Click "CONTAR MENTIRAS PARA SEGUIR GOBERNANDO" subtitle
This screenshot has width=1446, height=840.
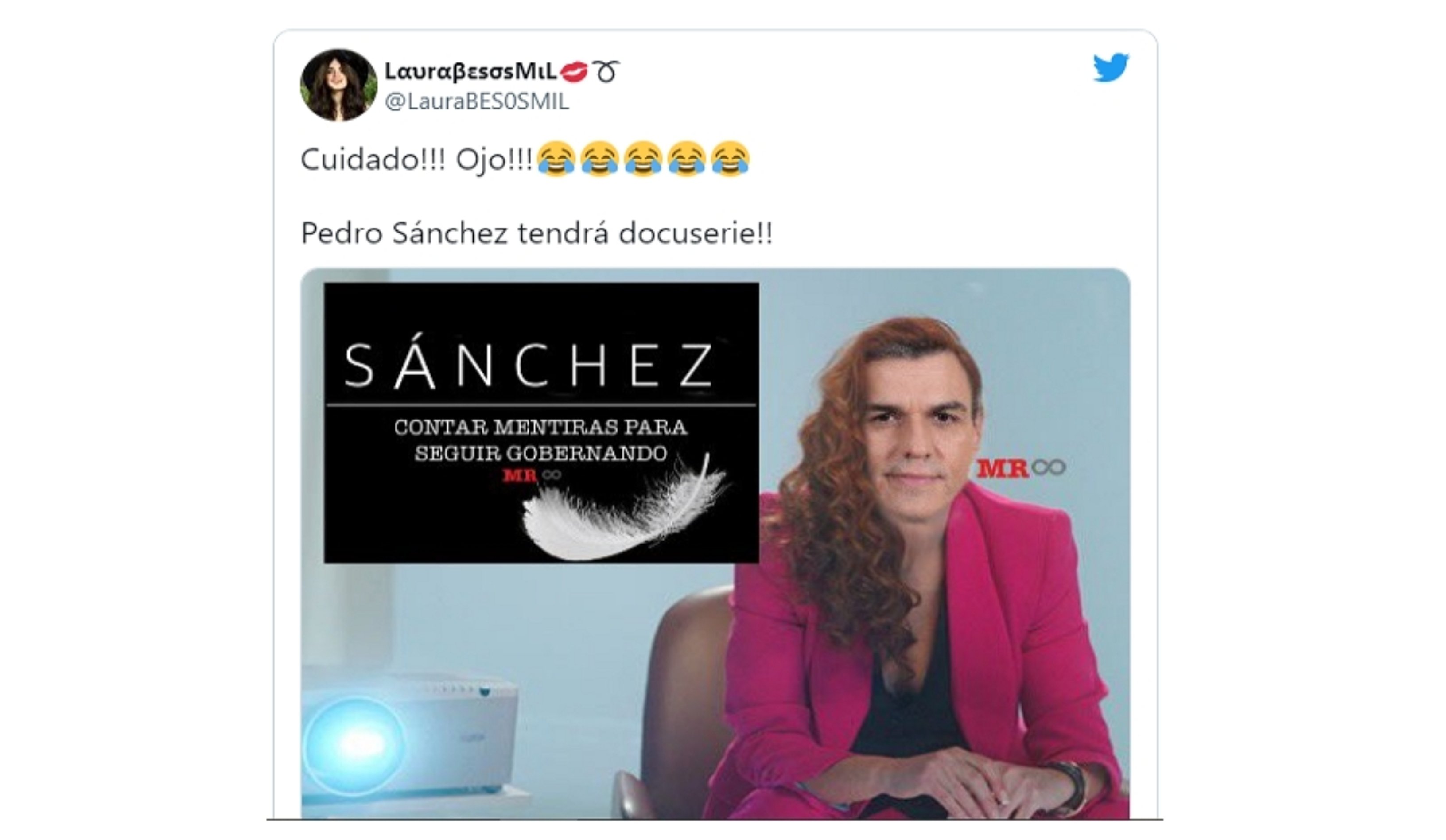(x=540, y=440)
